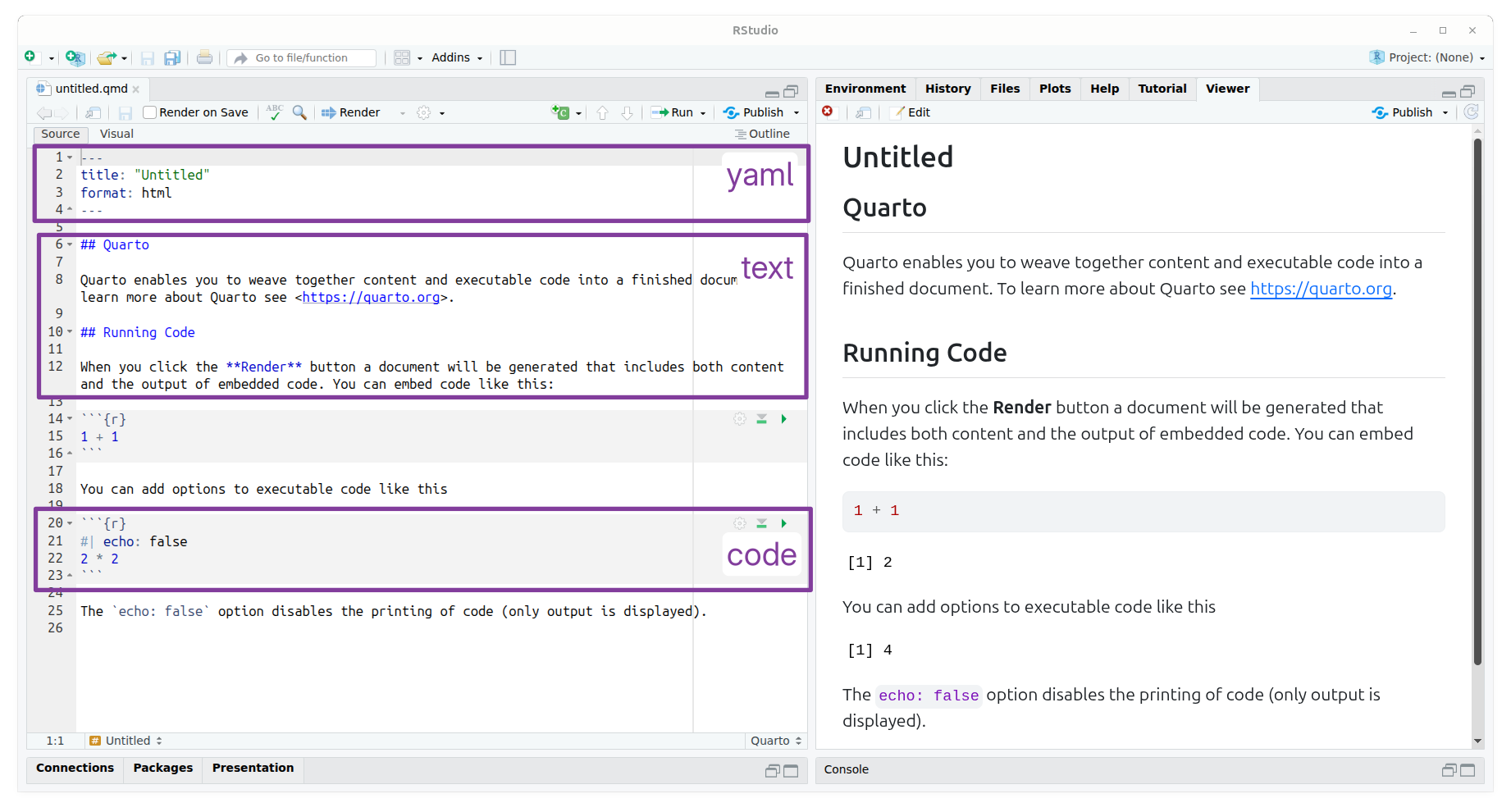Open the Presentation tab
Viewport: 1511px width, 812px height.
click(253, 768)
